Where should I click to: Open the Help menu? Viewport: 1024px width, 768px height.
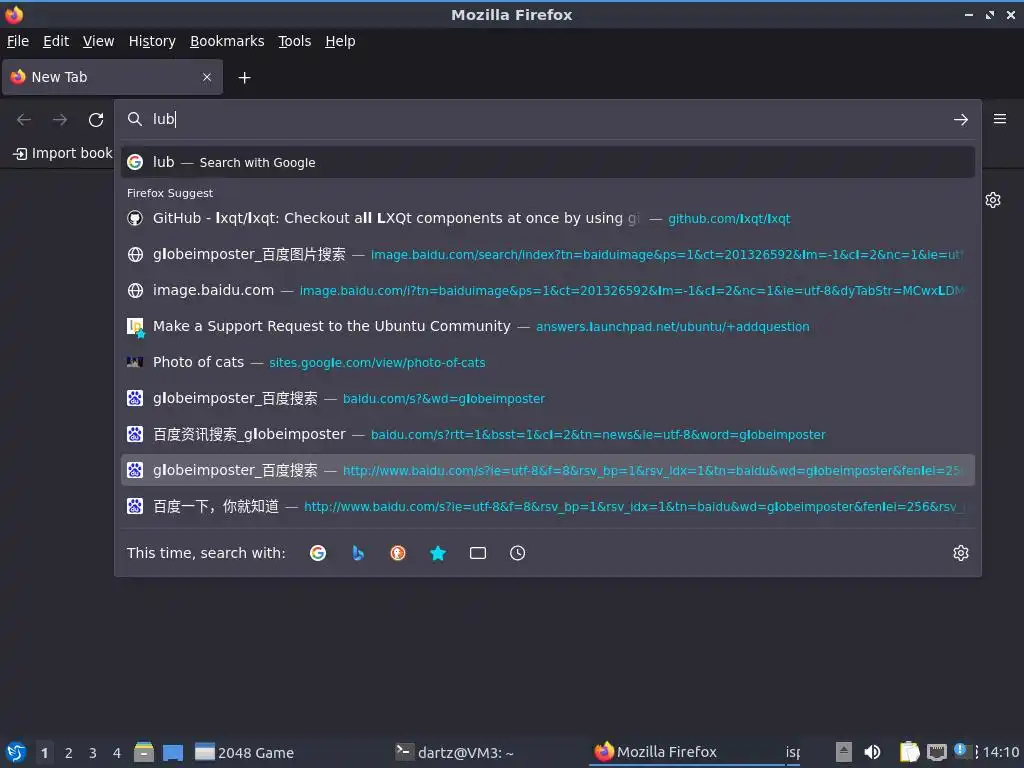(x=340, y=41)
